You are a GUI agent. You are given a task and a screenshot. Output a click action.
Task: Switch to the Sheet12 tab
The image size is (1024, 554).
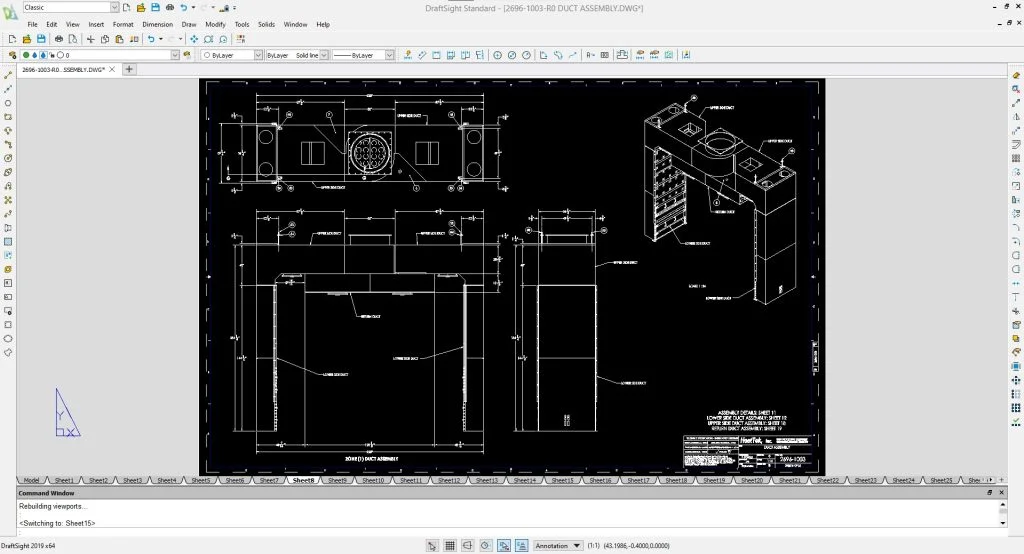pos(449,480)
